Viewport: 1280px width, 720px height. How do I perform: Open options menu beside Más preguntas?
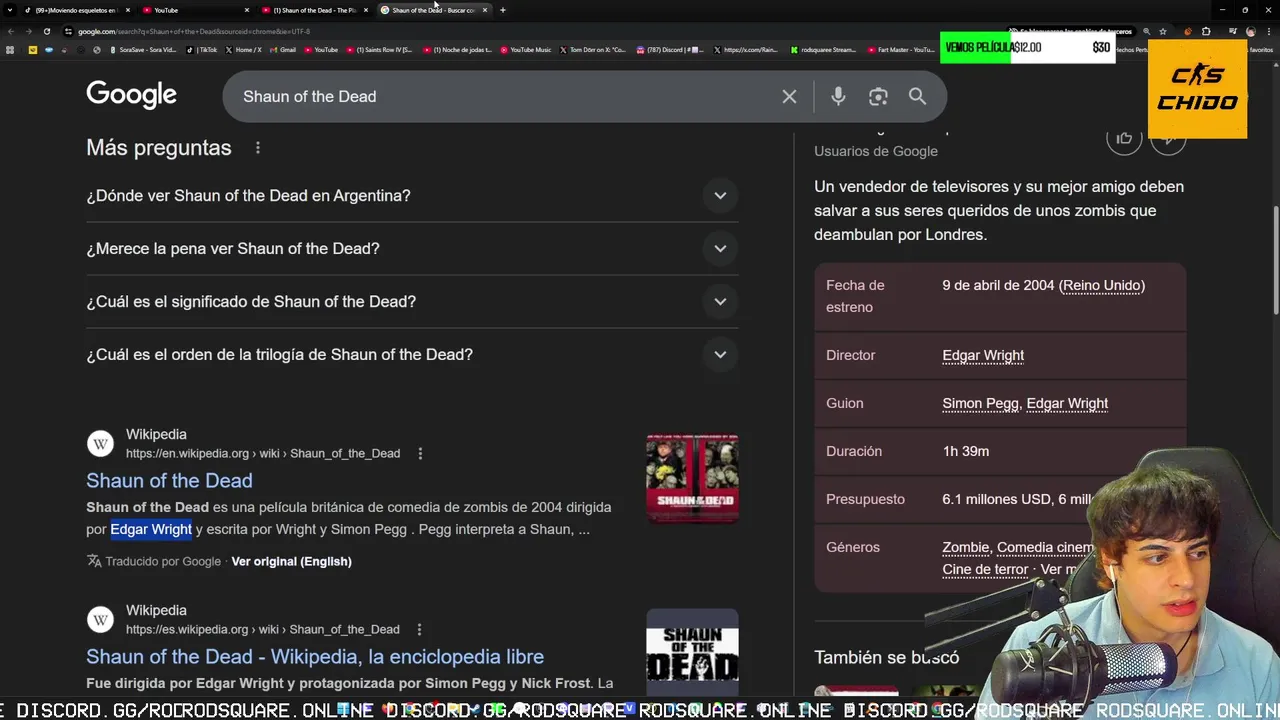[x=258, y=148]
